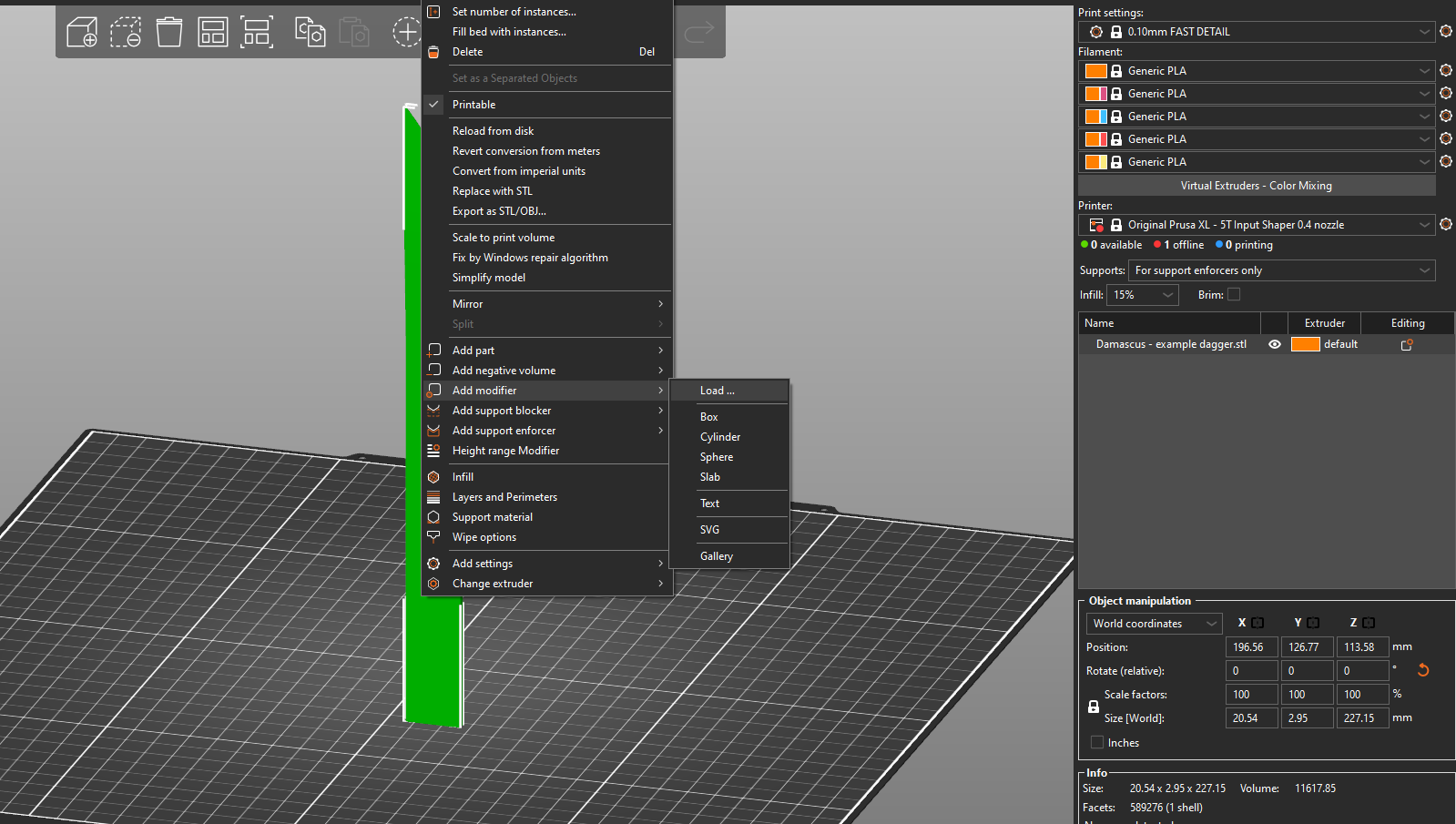Choose Height range Modifier
The height and width of the screenshot is (824, 1456).
point(547,451)
